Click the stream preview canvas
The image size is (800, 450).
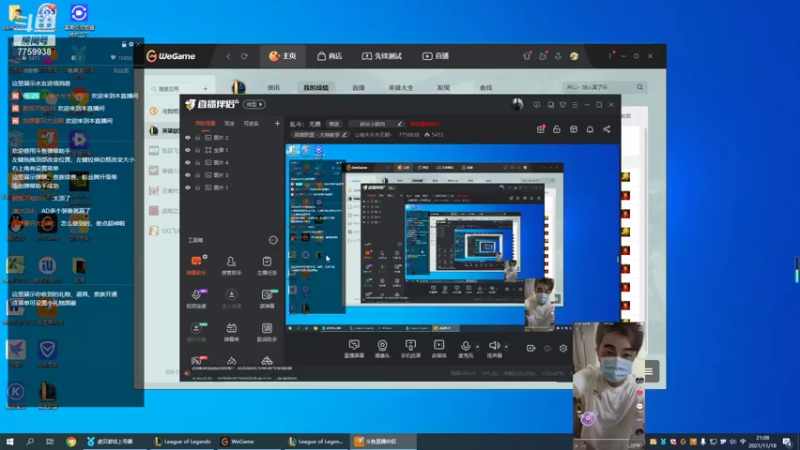pyautogui.click(x=452, y=238)
